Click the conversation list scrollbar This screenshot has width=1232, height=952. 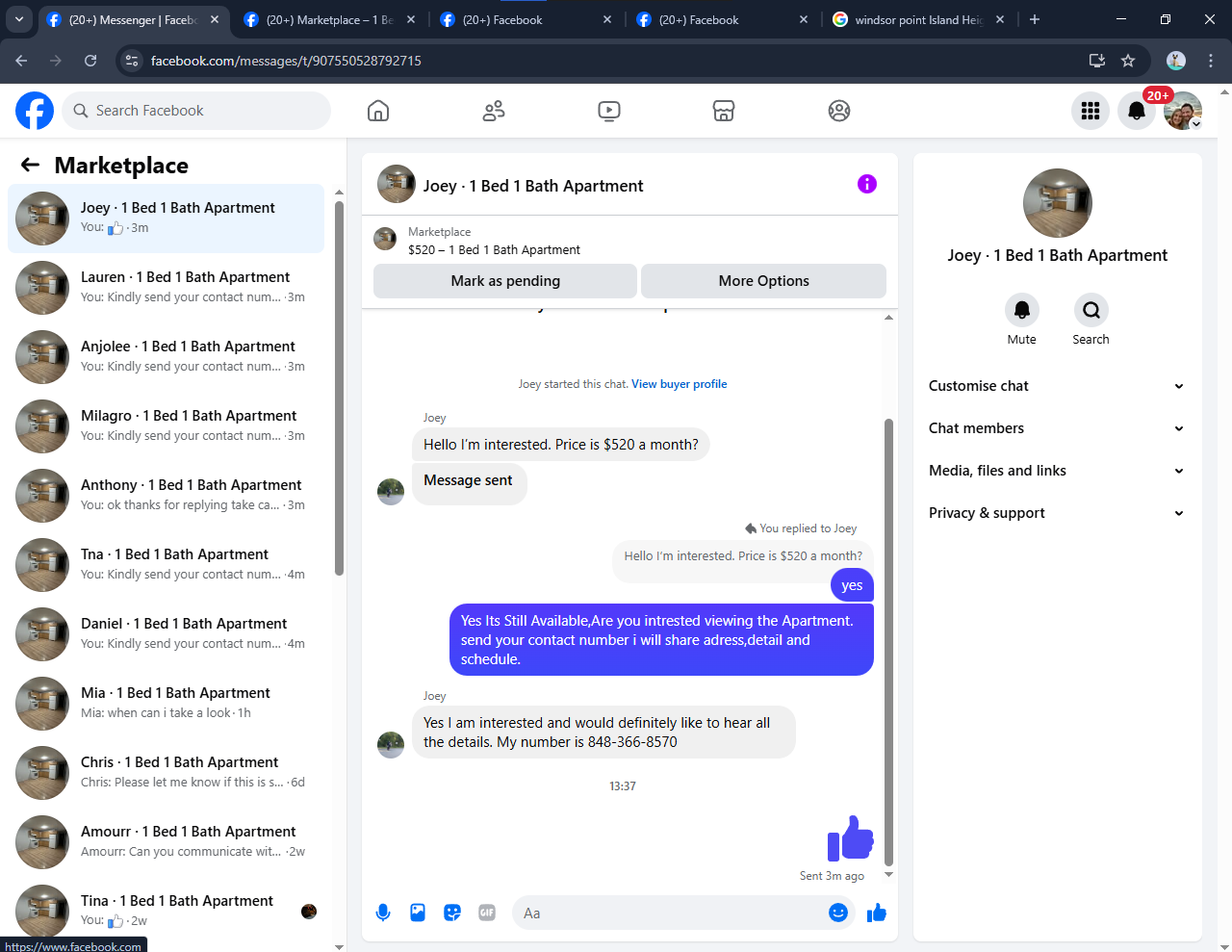[339, 388]
